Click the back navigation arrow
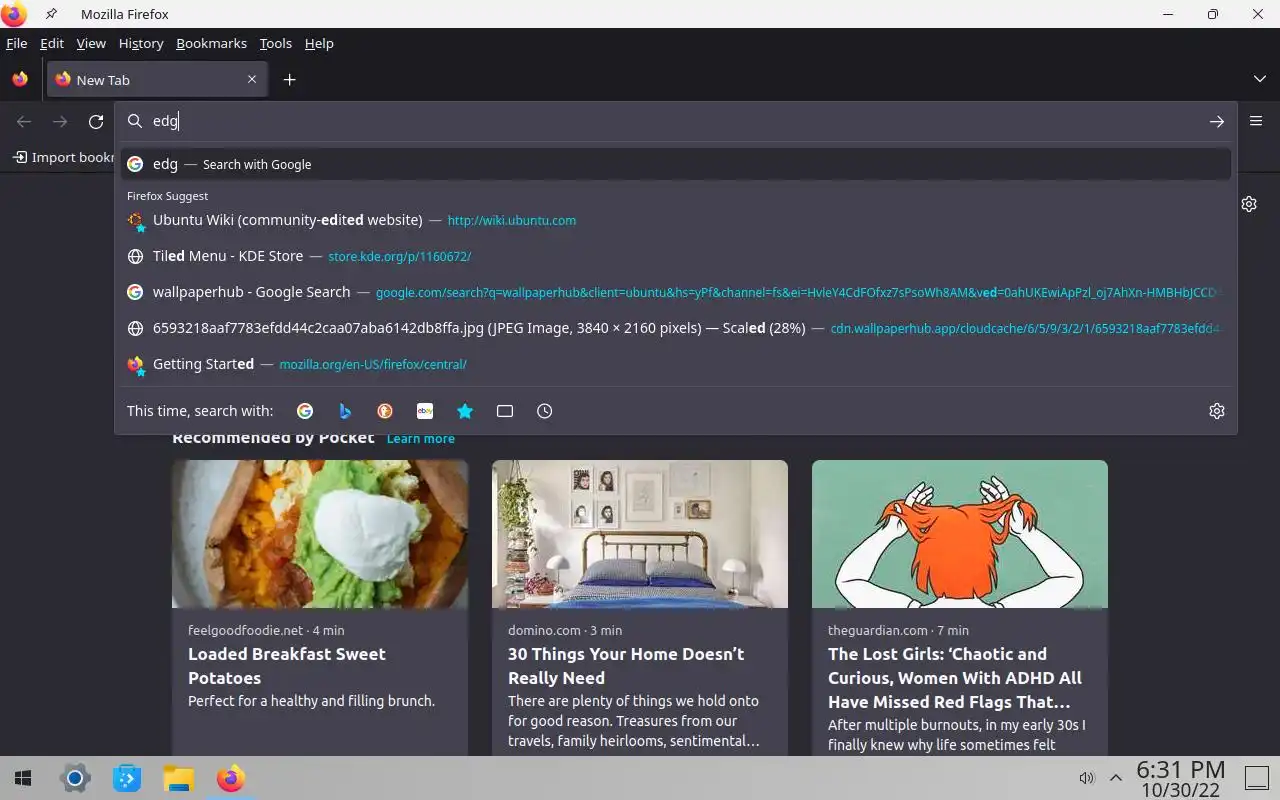Image resolution: width=1280 pixels, height=800 pixels. pos(24,121)
